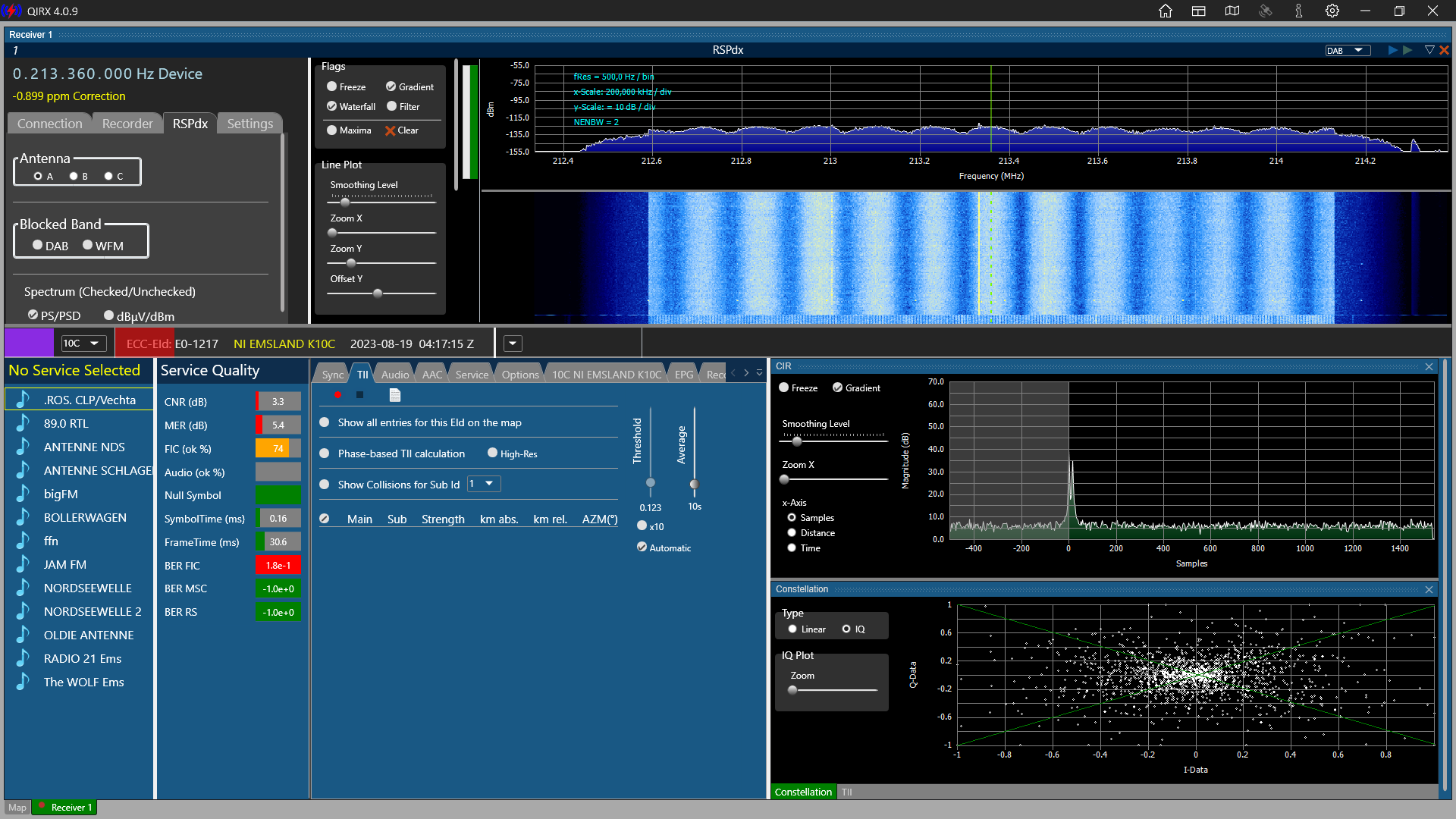Open the TII log file document icon

coord(394,395)
